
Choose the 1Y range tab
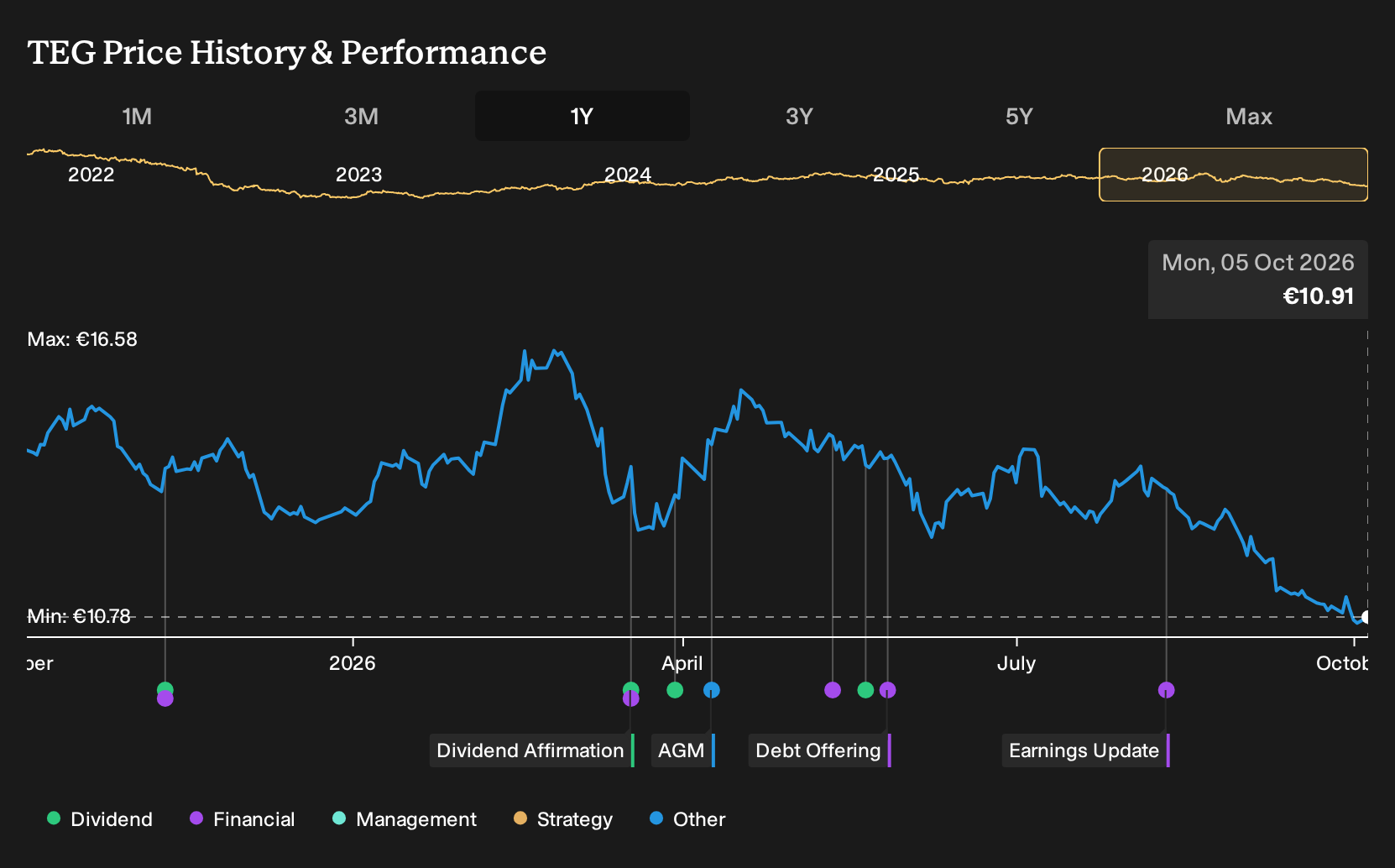point(582,116)
